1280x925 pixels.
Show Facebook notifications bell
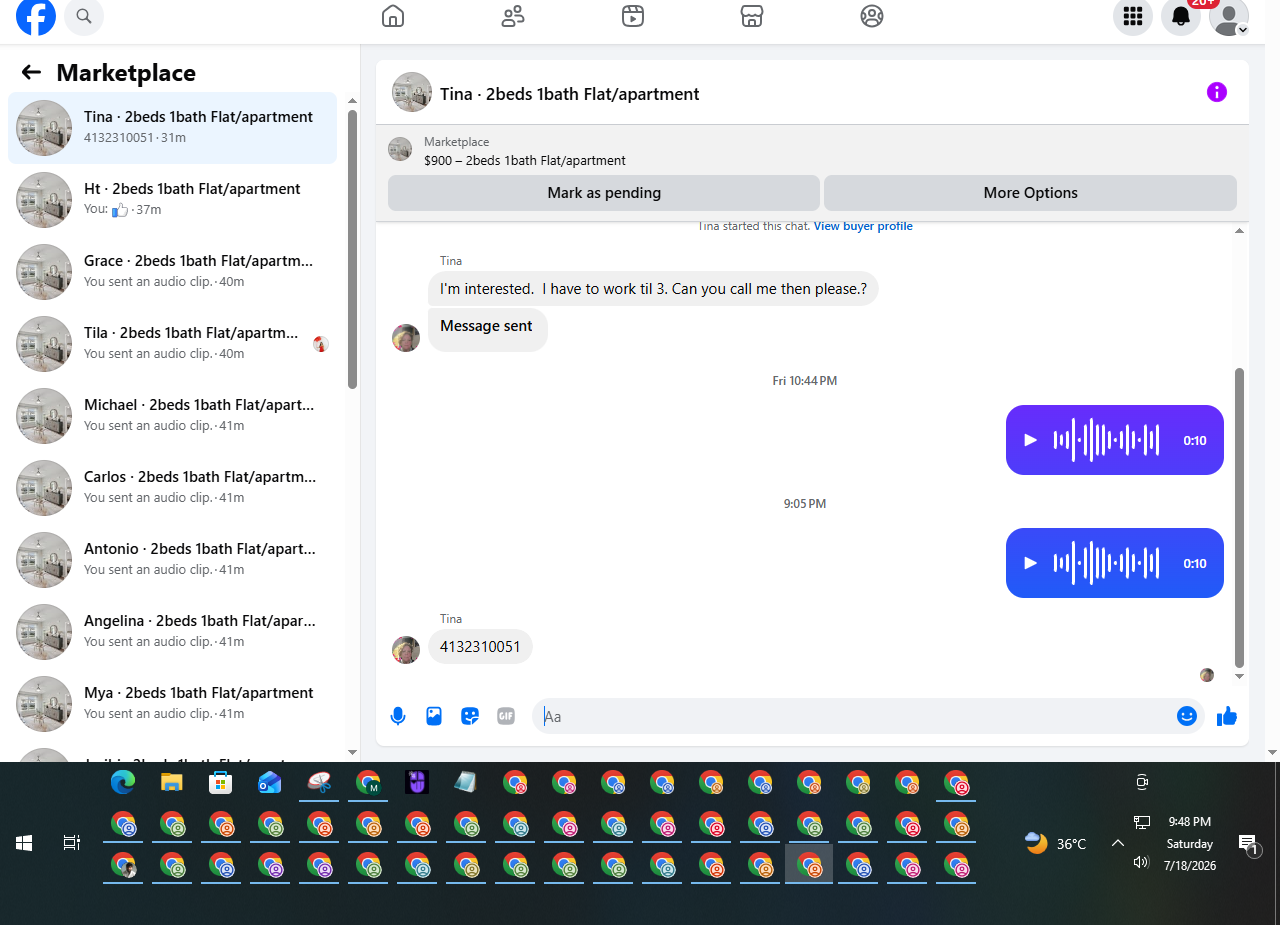coord(1181,16)
